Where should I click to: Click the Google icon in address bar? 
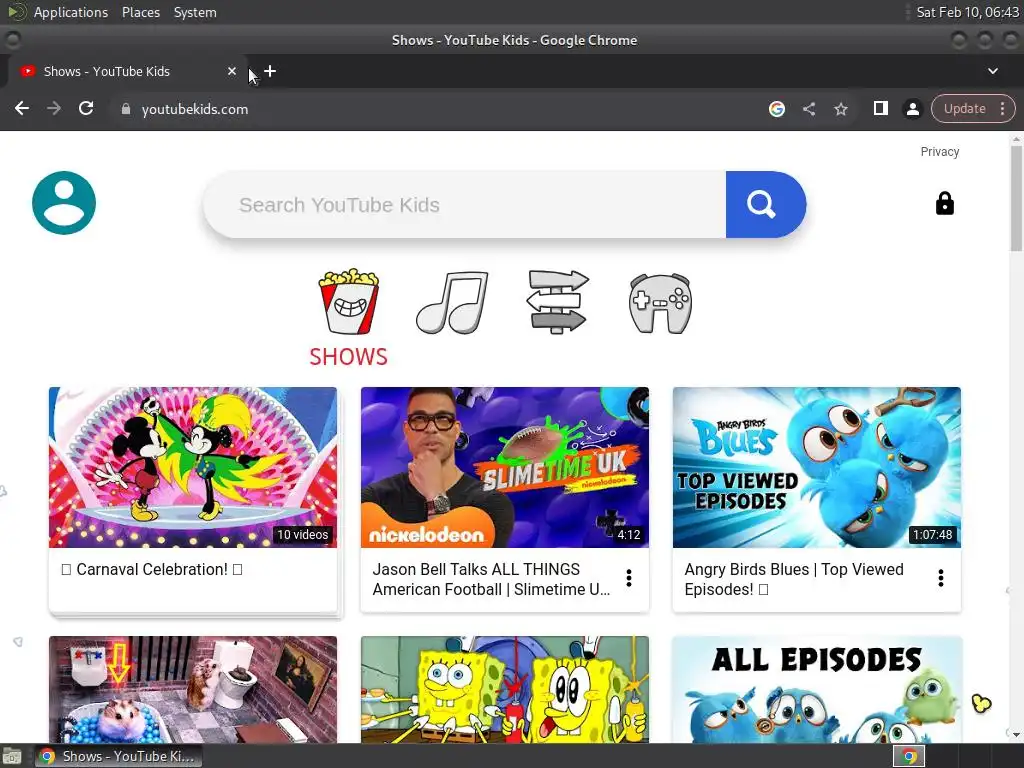pyautogui.click(x=776, y=109)
